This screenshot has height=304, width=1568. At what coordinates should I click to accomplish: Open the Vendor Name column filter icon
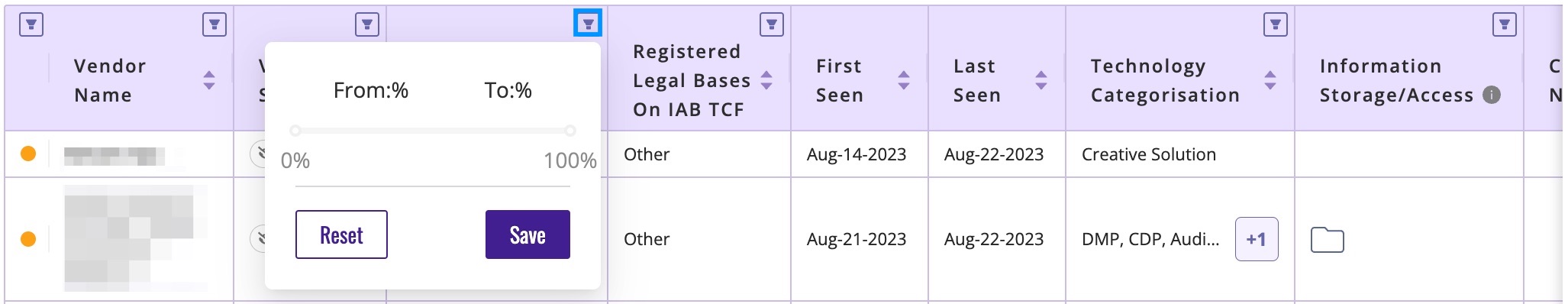(x=215, y=25)
